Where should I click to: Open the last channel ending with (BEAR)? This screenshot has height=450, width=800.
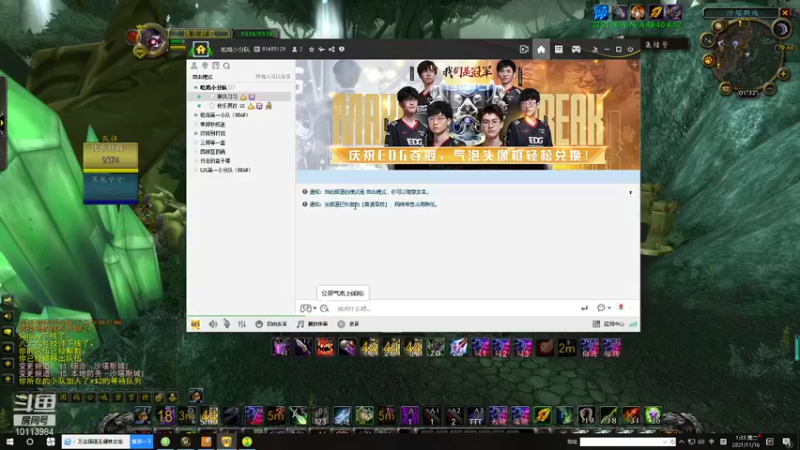pos(225,170)
